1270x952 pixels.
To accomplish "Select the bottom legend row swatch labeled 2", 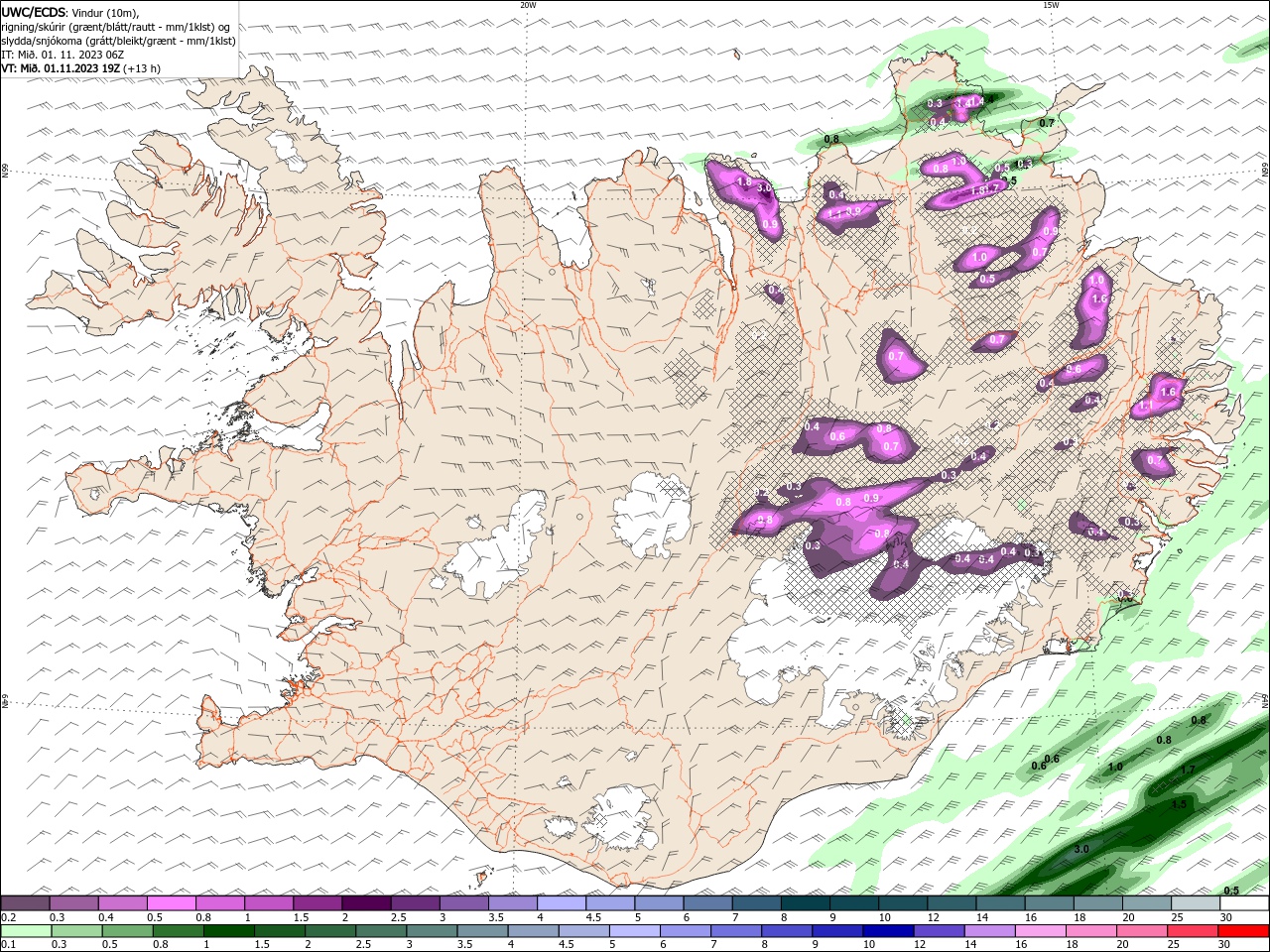I will coord(329,931).
